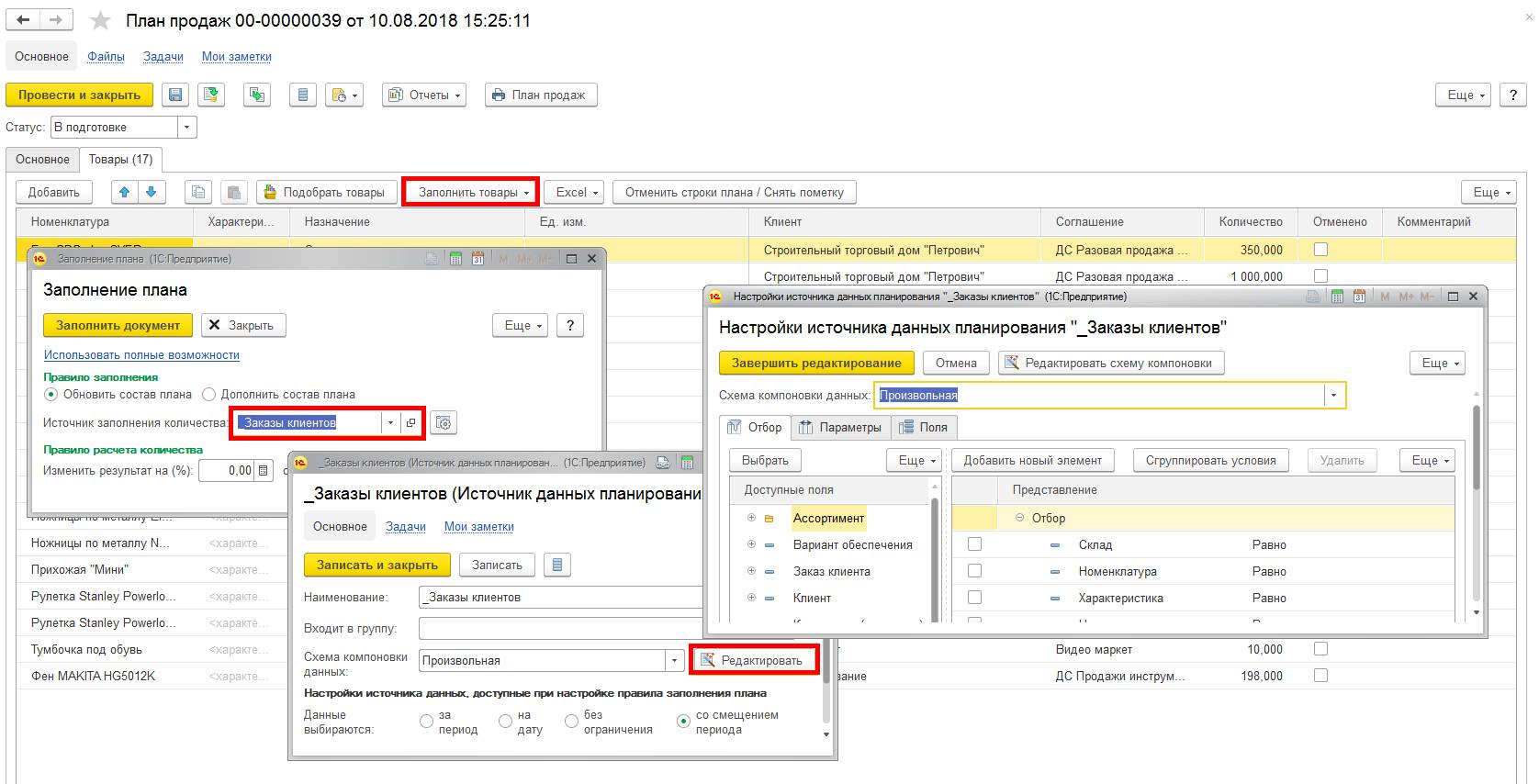Image resolution: width=1539 pixels, height=784 pixels.
Task: Click help question mark in Заполнение плана
Action: click(x=570, y=325)
